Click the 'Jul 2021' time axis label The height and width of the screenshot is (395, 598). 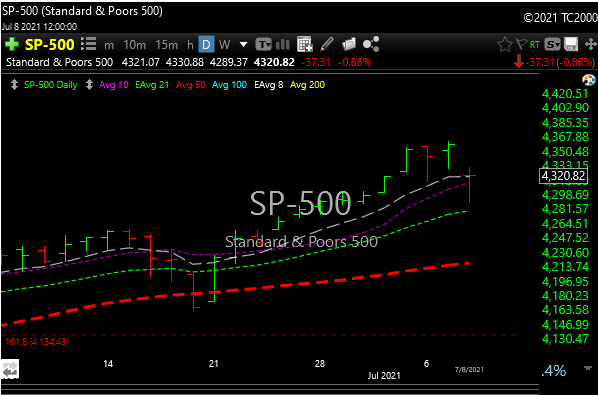[384, 376]
